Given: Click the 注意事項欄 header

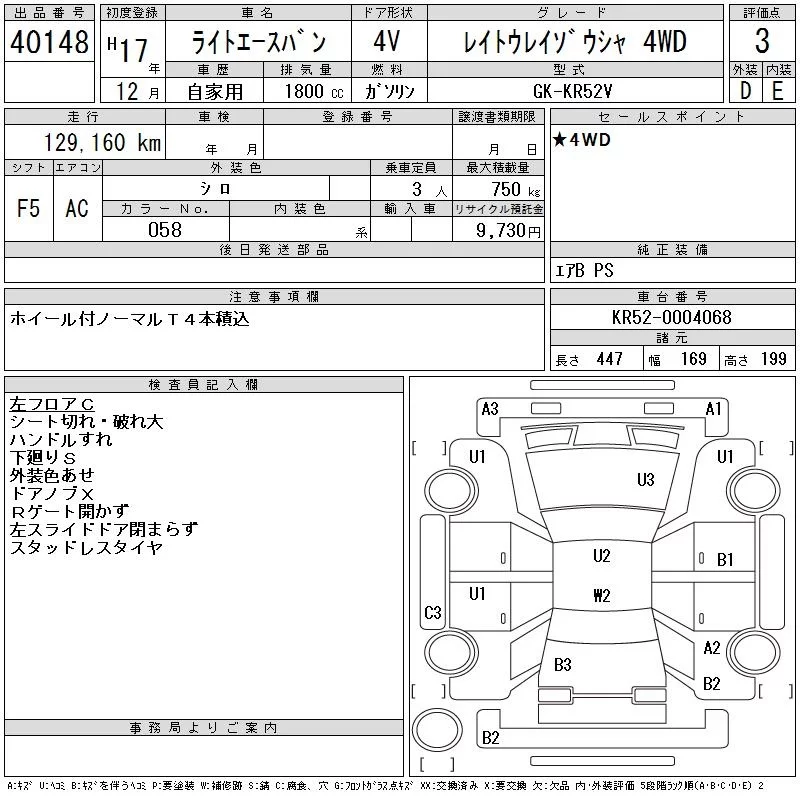Looking at the screenshot, I should click(x=274, y=297).
